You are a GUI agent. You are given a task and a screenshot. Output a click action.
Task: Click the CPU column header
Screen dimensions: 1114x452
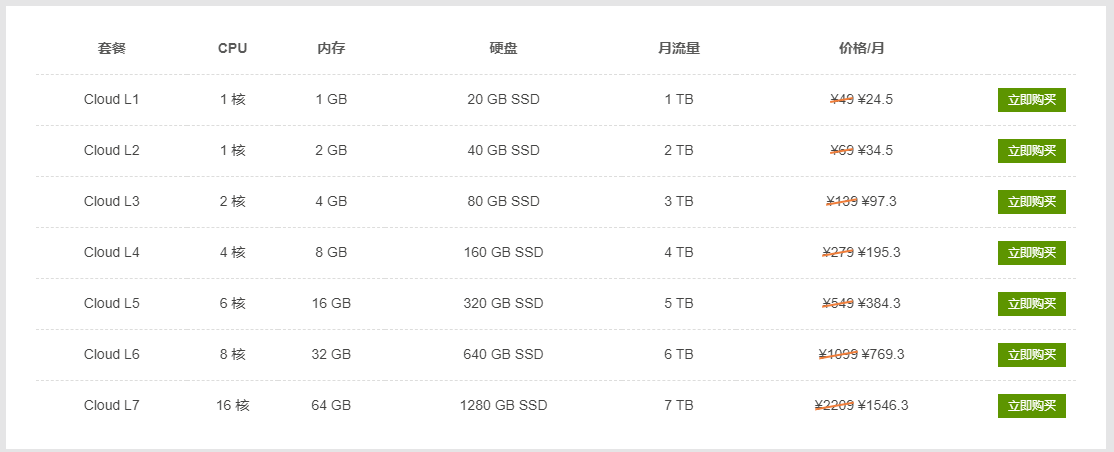coord(232,48)
